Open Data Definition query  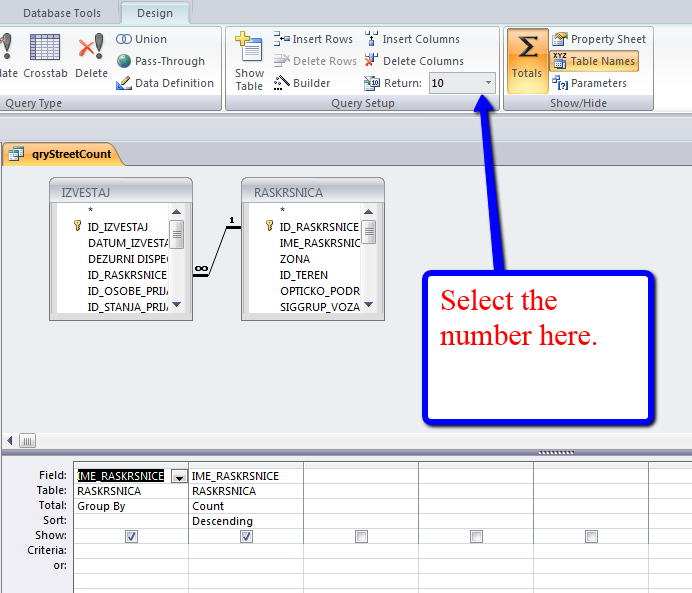point(165,83)
